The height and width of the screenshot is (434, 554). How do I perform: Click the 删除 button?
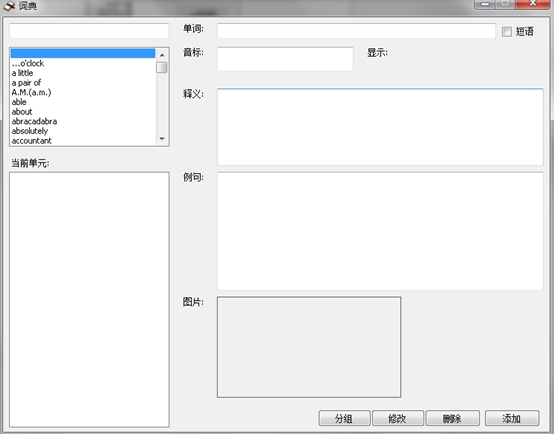click(x=453, y=418)
